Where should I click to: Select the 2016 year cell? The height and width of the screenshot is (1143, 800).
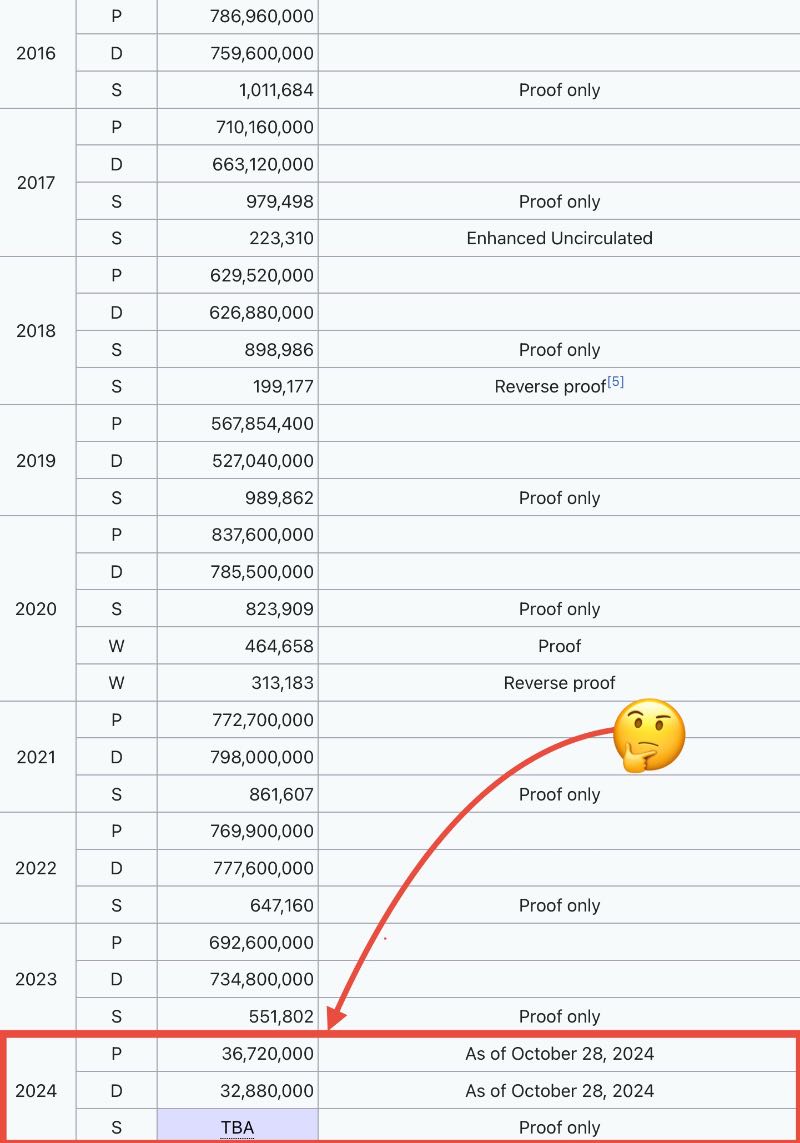[x=36, y=53]
